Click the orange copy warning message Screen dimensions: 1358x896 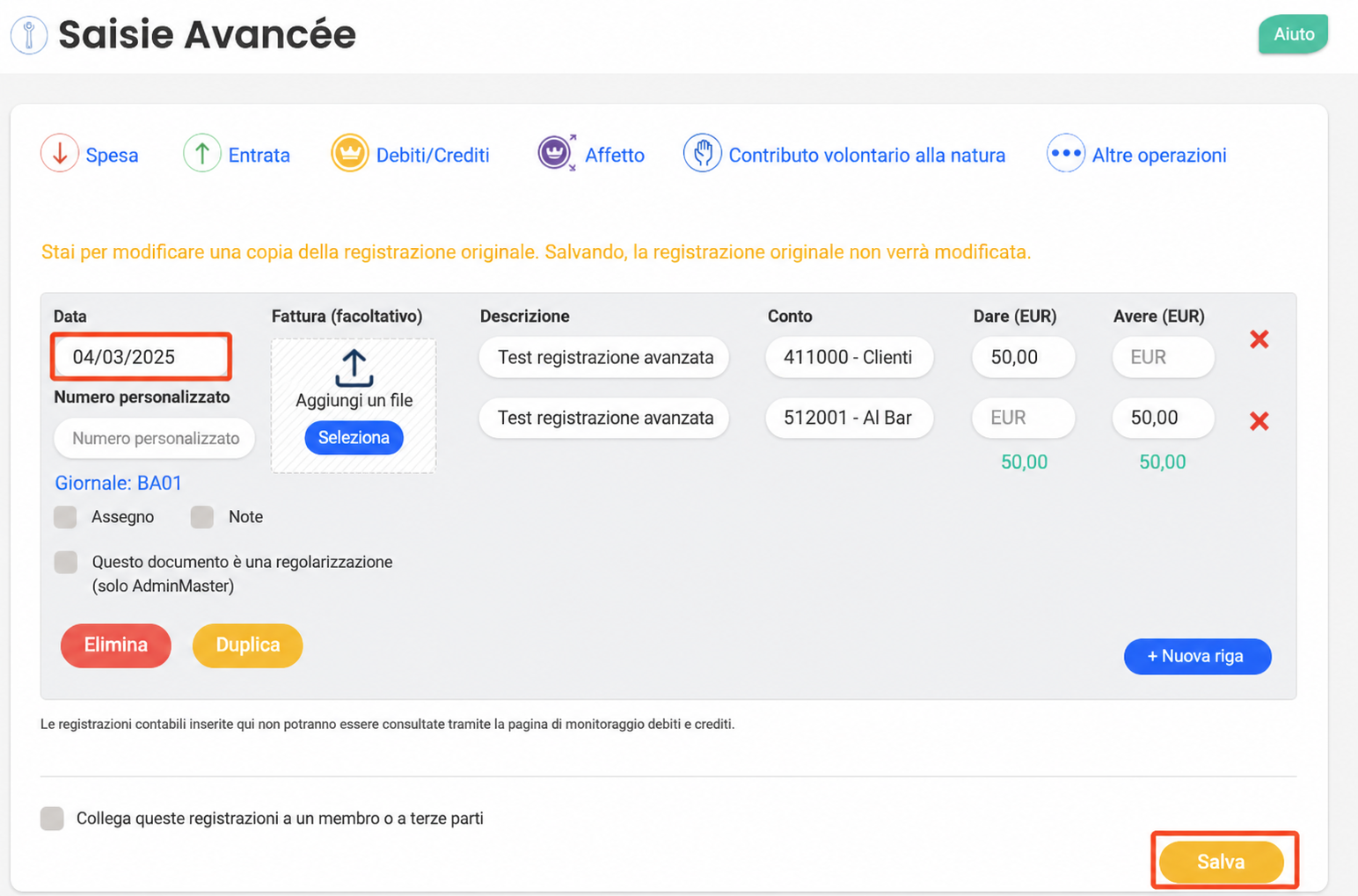536,252
